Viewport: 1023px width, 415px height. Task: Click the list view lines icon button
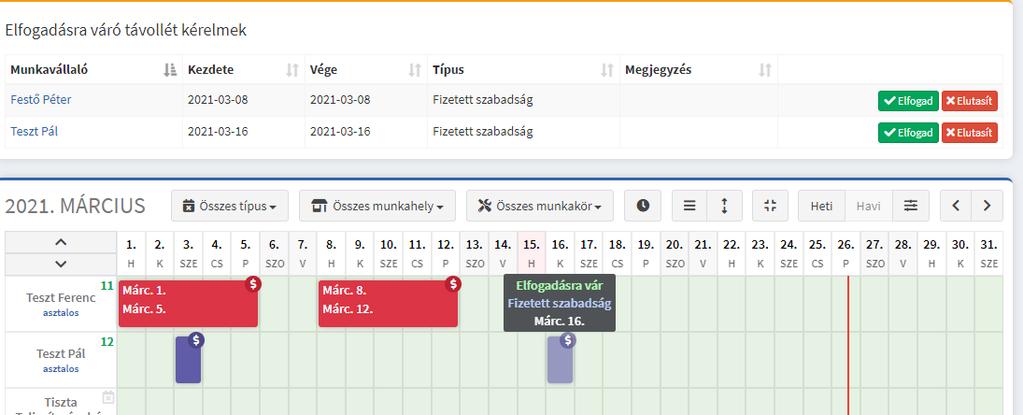click(x=690, y=206)
